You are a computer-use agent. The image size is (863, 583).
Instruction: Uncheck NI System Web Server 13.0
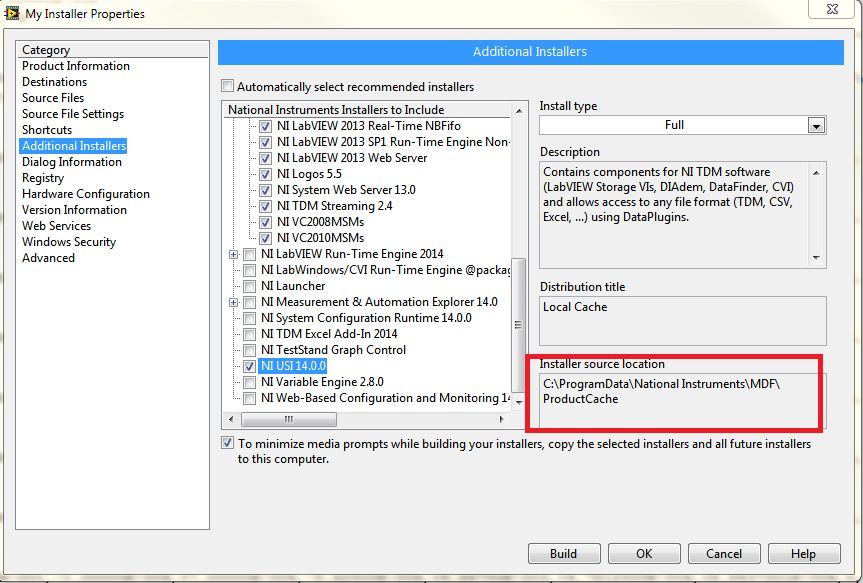[x=265, y=190]
